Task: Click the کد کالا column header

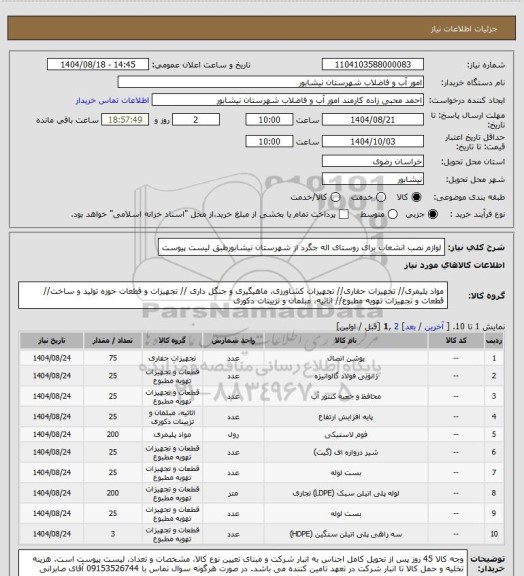Action: pyautogui.click(x=456, y=341)
